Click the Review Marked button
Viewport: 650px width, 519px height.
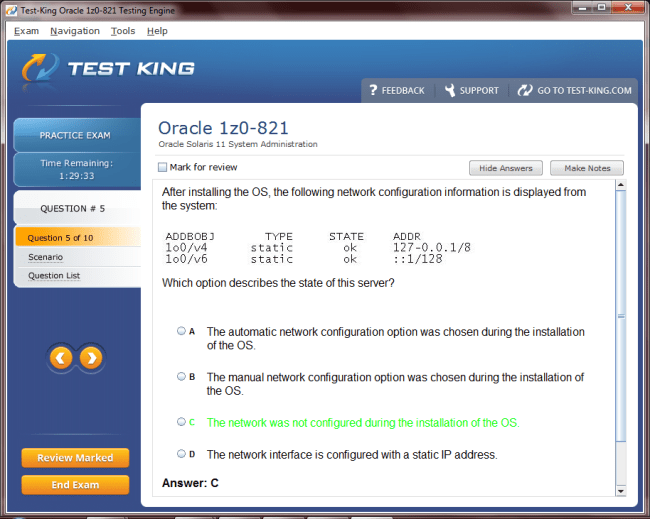(x=75, y=458)
